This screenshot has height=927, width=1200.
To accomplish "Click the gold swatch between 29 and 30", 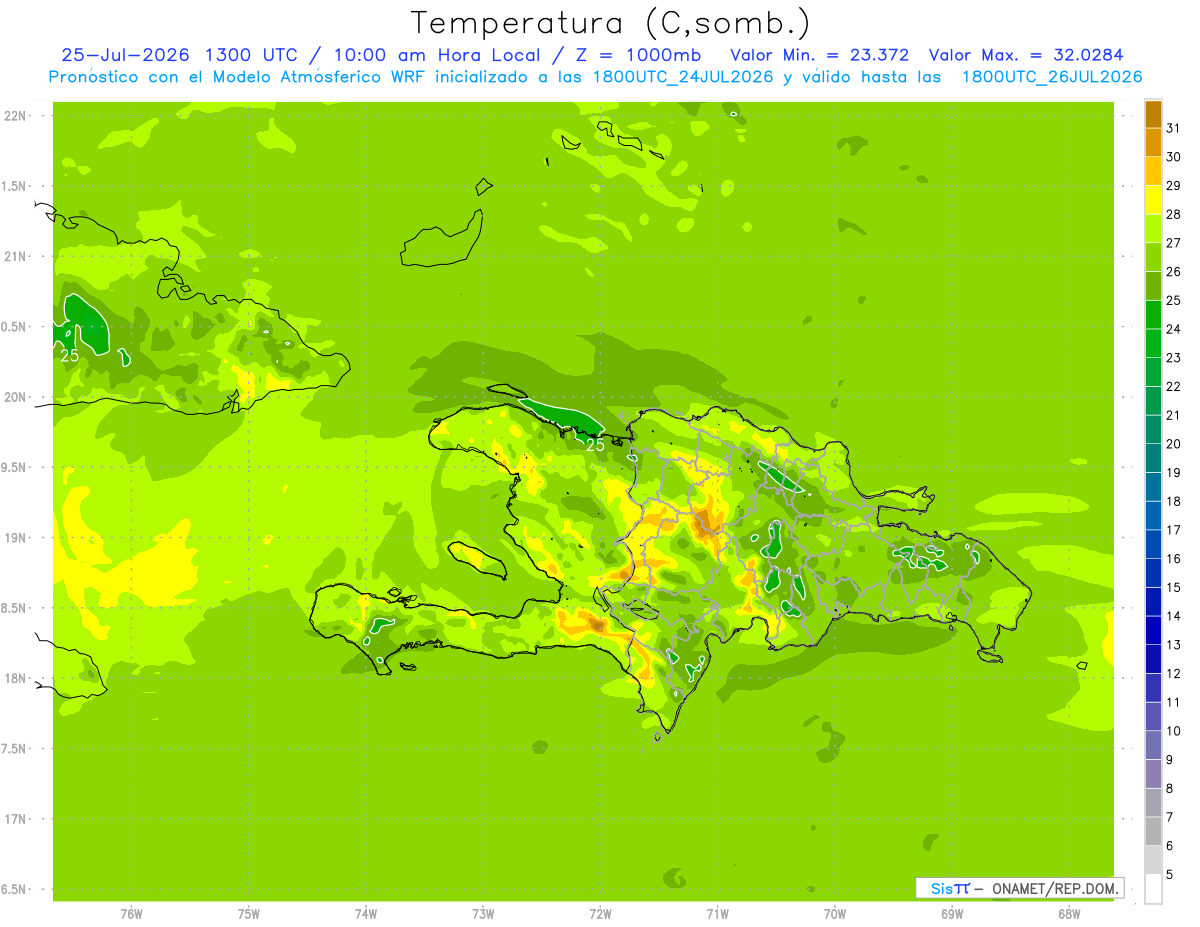I will tap(1153, 171).
